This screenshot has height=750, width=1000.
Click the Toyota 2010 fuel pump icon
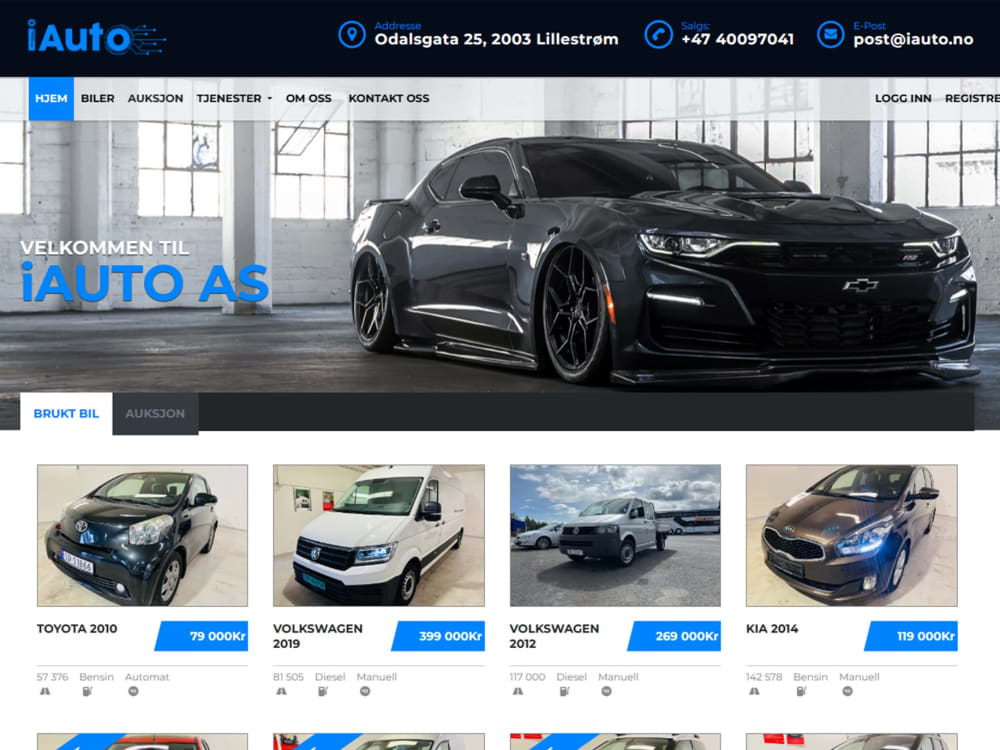87,691
